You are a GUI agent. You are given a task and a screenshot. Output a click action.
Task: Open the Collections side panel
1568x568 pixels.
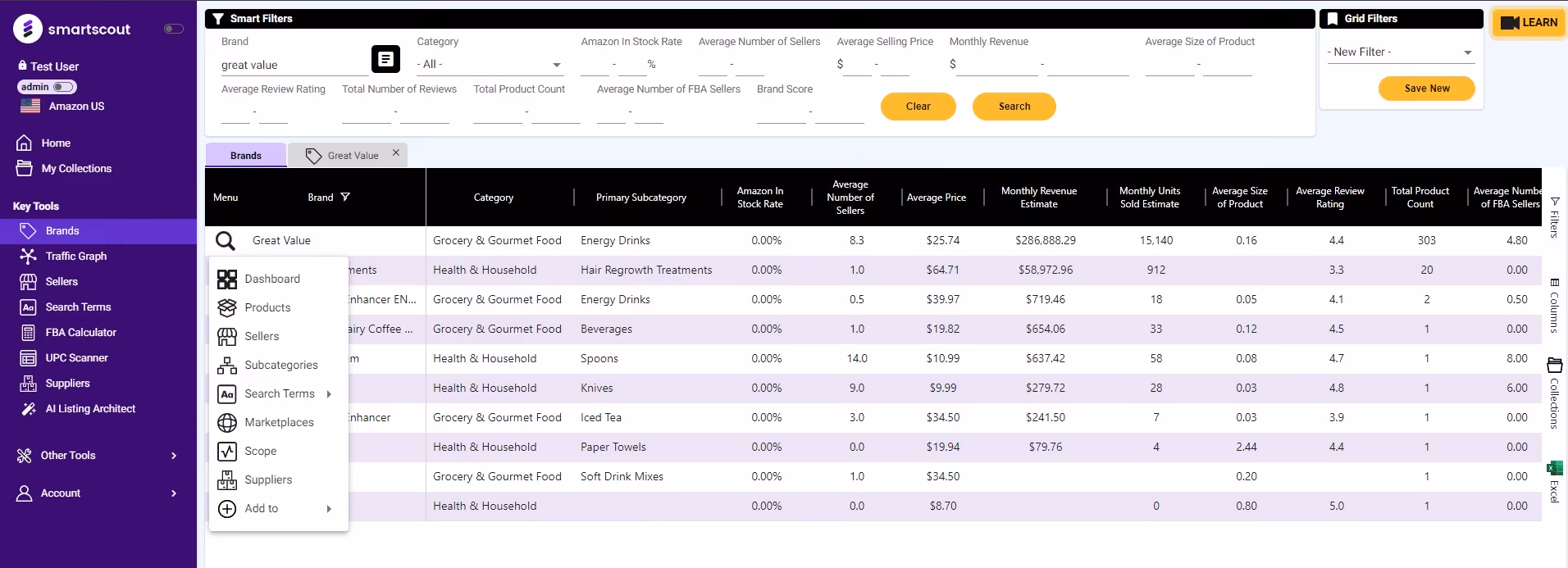click(1555, 393)
